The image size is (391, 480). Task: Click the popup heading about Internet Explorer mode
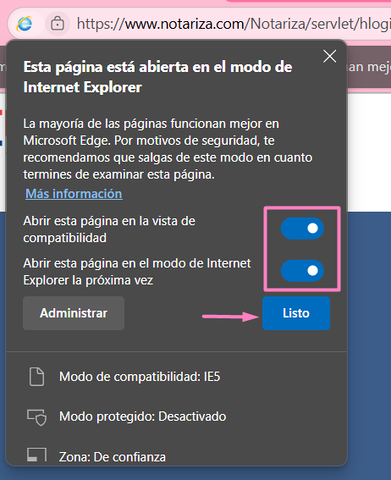tap(158, 77)
